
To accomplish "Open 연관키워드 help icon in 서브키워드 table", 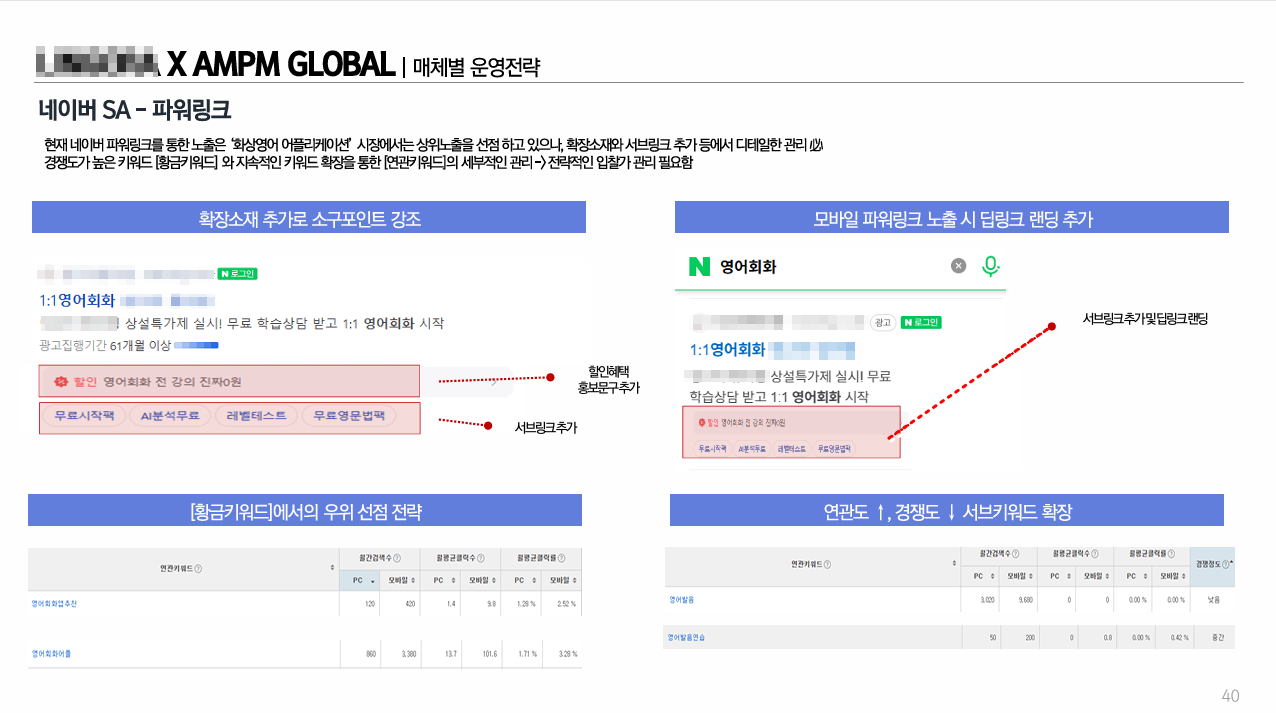I will coord(827,564).
